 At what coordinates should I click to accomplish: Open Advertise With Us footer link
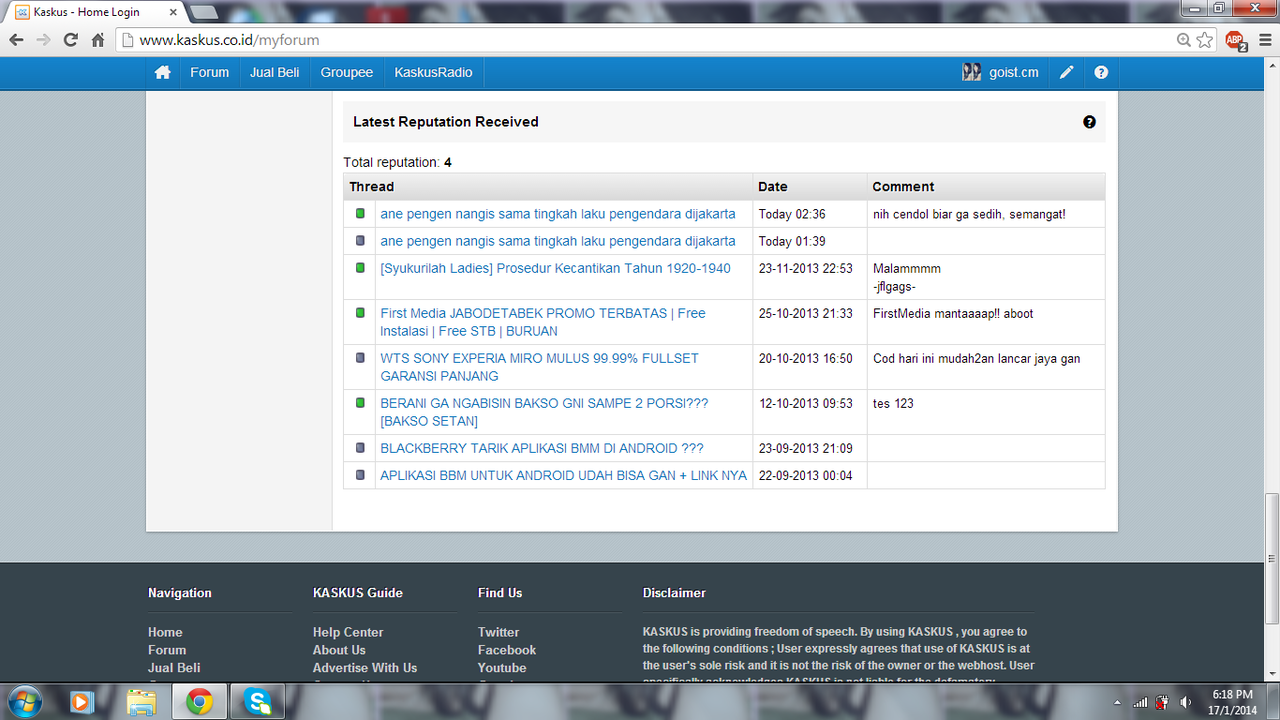tap(365, 668)
